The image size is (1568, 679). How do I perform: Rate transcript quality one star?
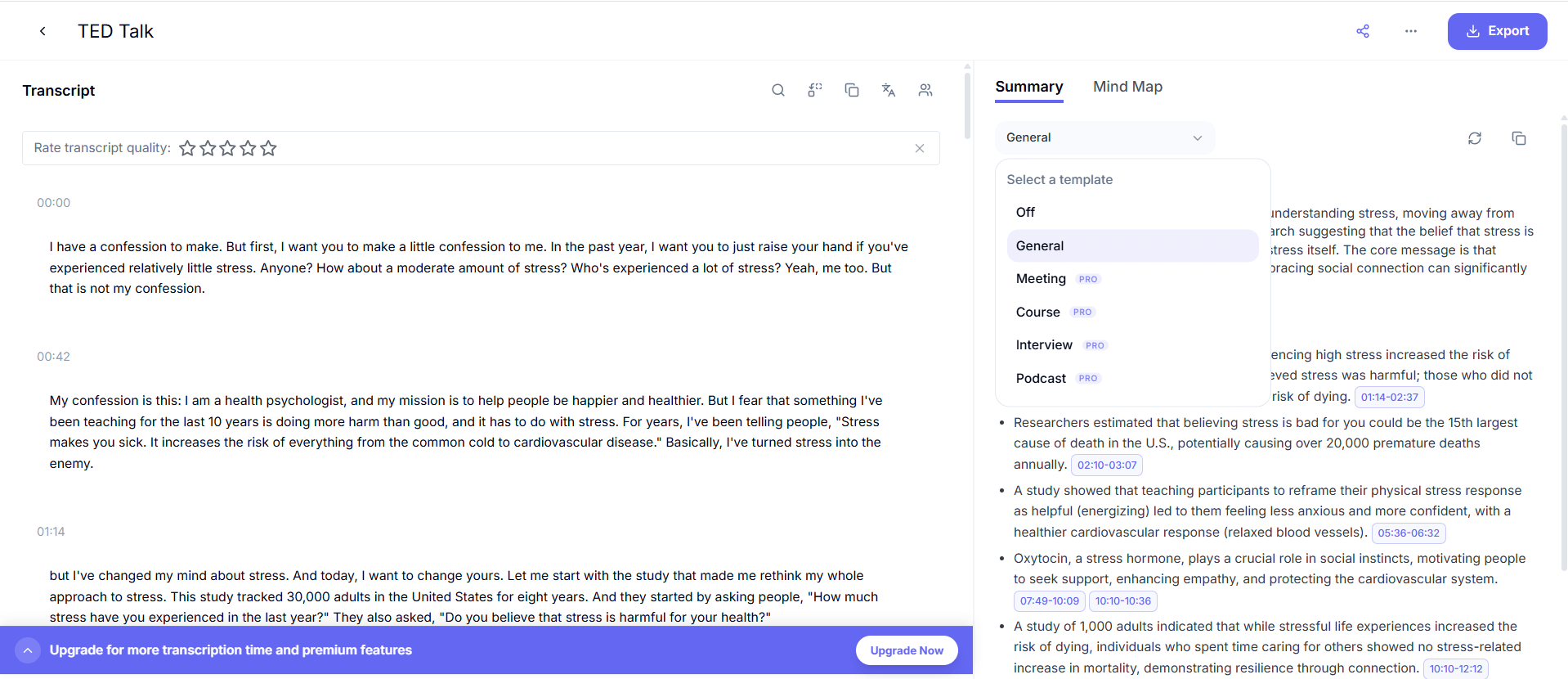pyautogui.click(x=187, y=148)
